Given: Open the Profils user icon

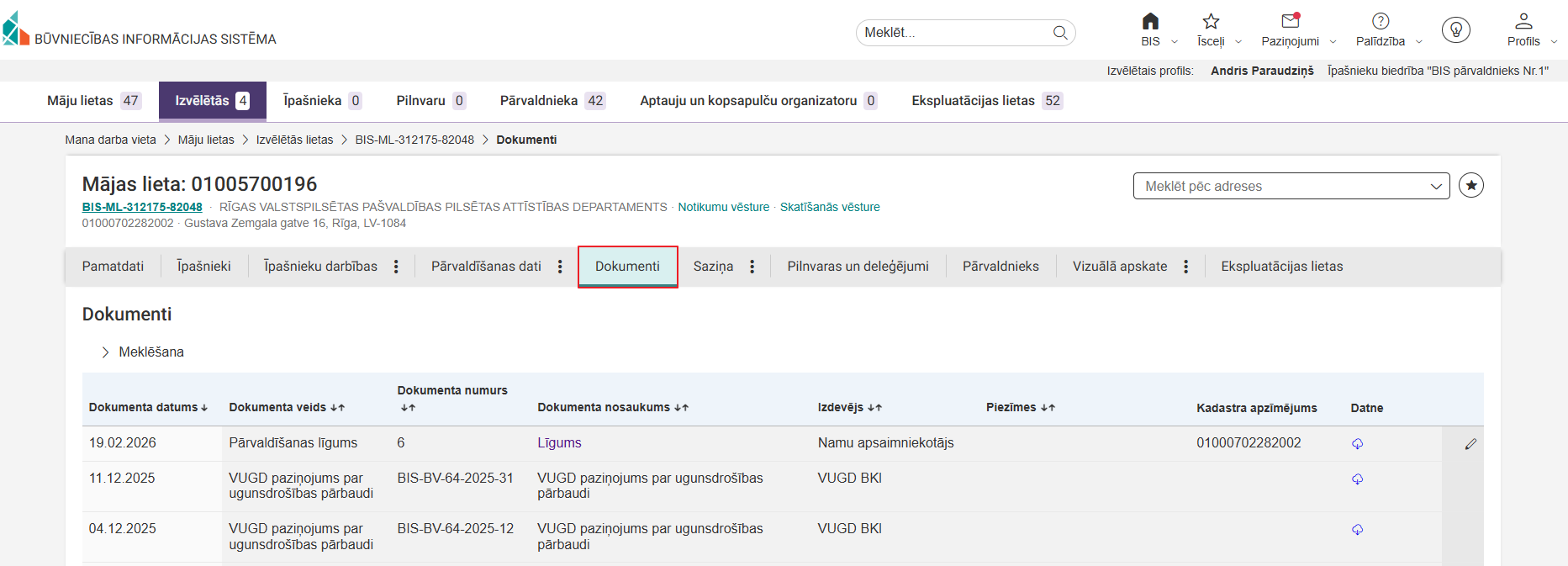Looking at the screenshot, I should (1523, 22).
